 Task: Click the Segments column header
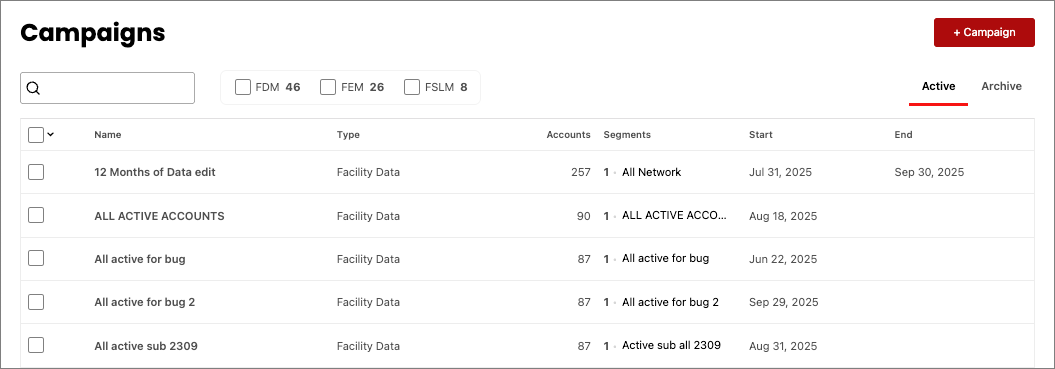(x=627, y=135)
